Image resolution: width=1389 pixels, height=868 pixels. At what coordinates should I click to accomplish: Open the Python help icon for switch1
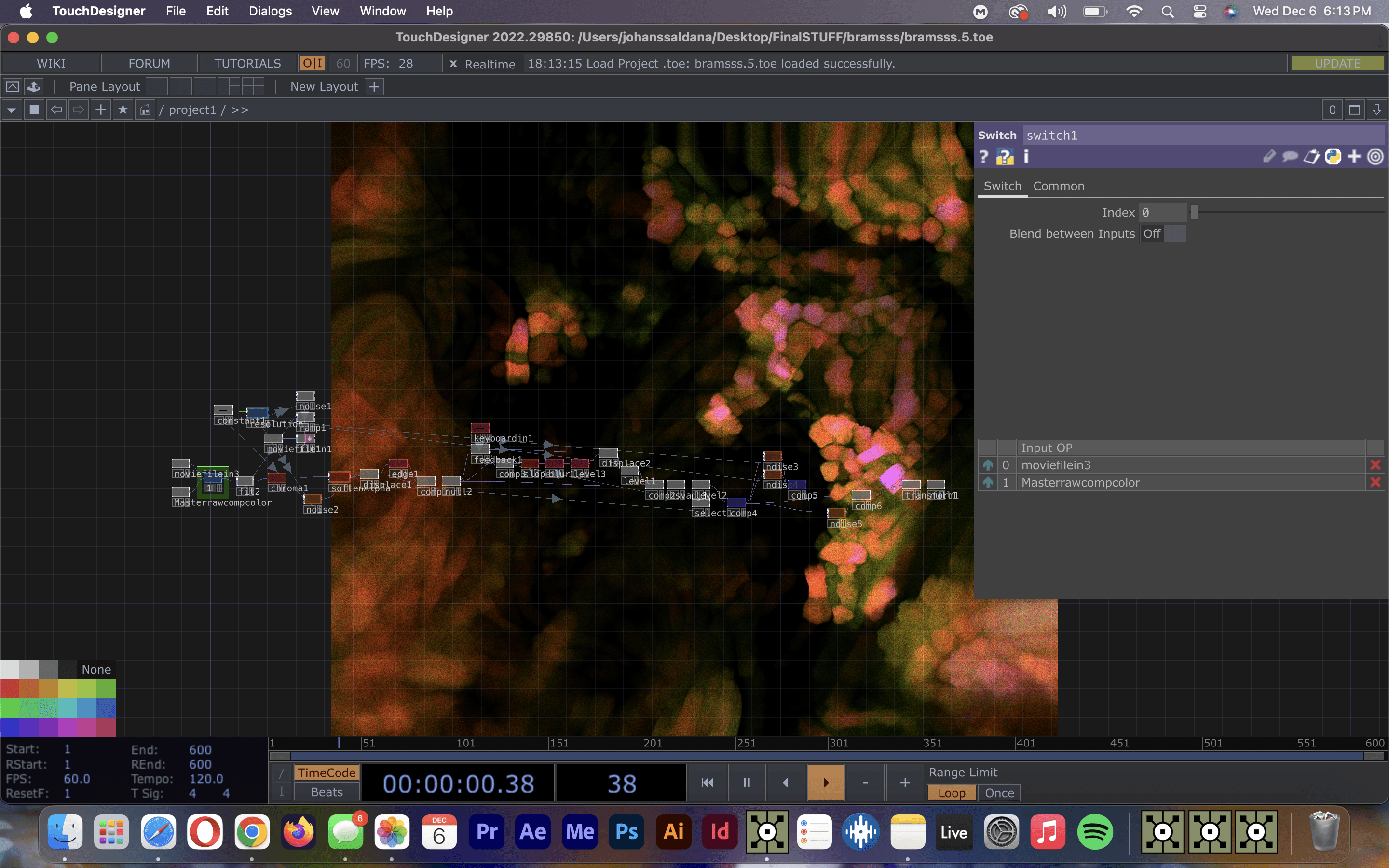click(x=1005, y=157)
